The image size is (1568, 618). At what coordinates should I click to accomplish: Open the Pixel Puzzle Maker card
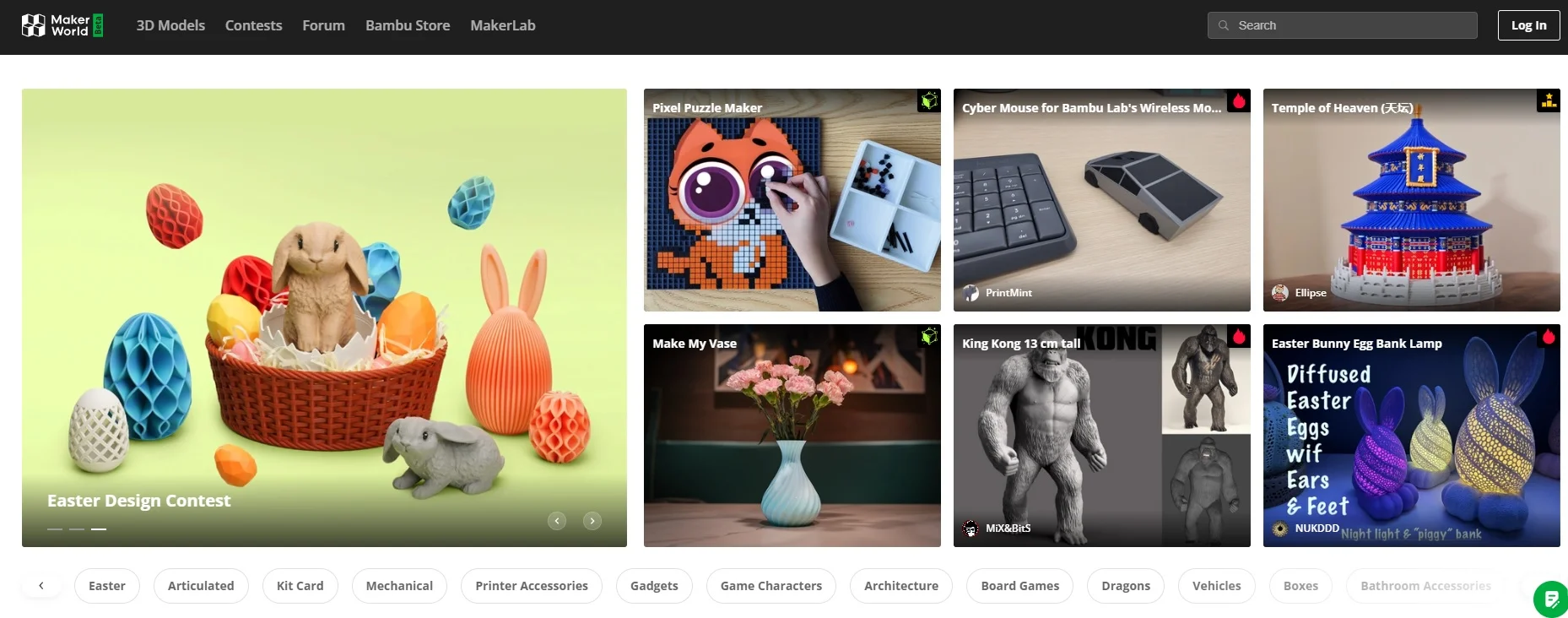point(792,200)
